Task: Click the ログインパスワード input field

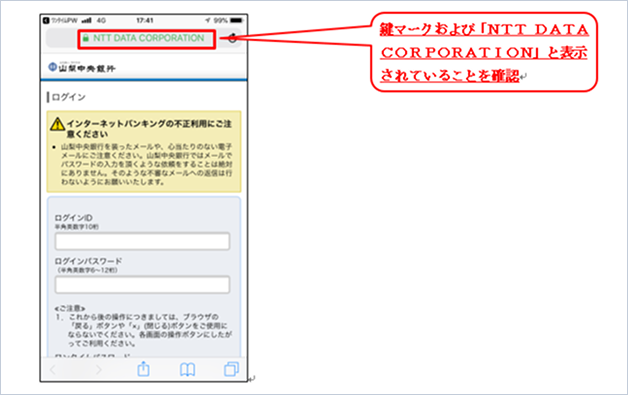Action: point(142,285)
